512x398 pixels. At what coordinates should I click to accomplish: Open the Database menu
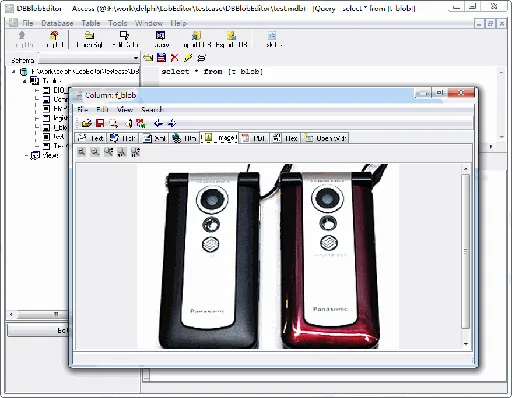click(57, 23)
